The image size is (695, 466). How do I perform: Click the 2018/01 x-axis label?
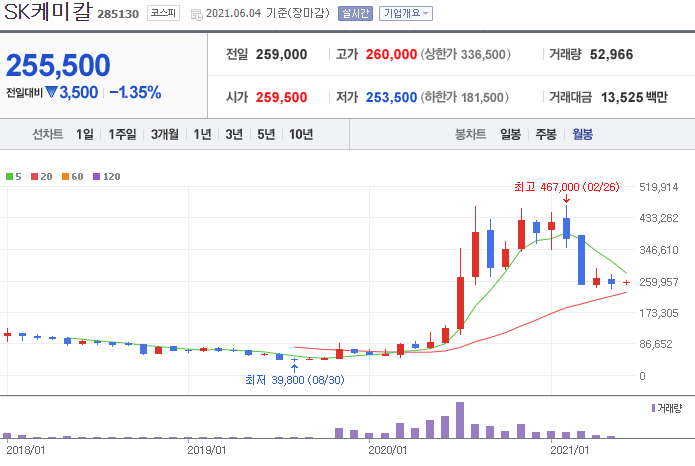(x=26, y=450)
